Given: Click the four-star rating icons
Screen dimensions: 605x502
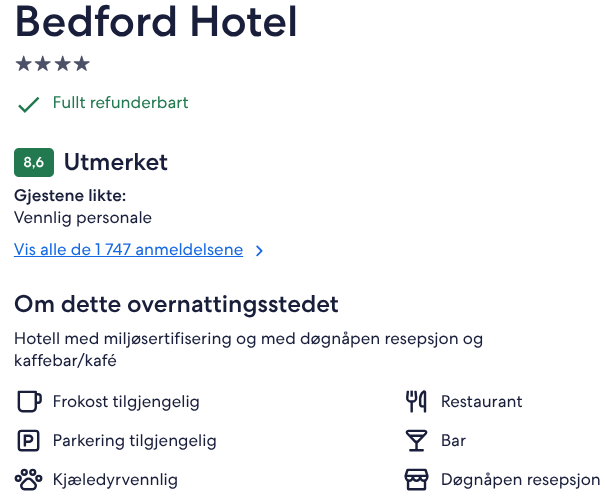Looking at the screenshot, I should click(52, 64).
